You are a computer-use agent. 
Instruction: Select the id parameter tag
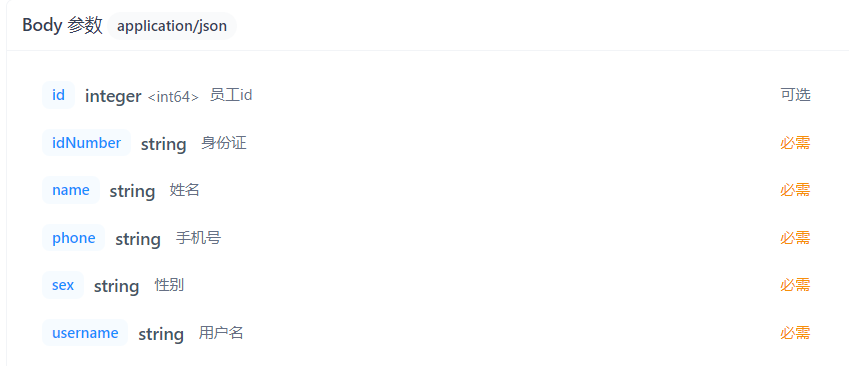click(58, 95)
